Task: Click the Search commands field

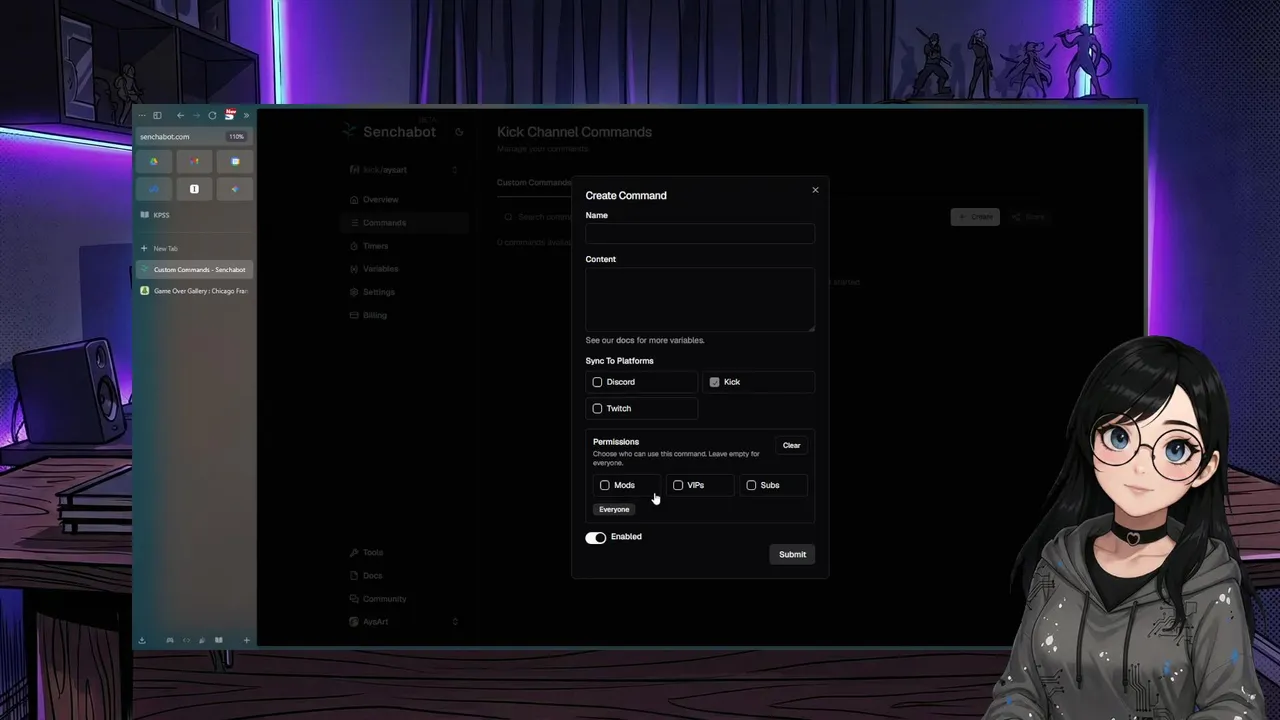Action: 535,217
